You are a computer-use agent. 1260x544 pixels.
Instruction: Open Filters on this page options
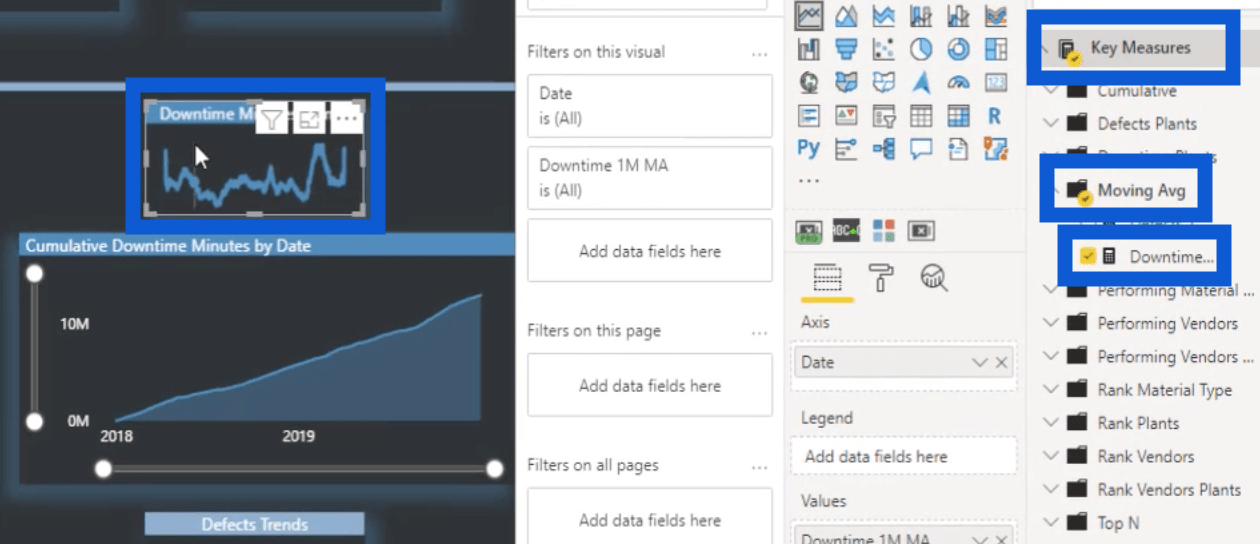pos(760,332)
